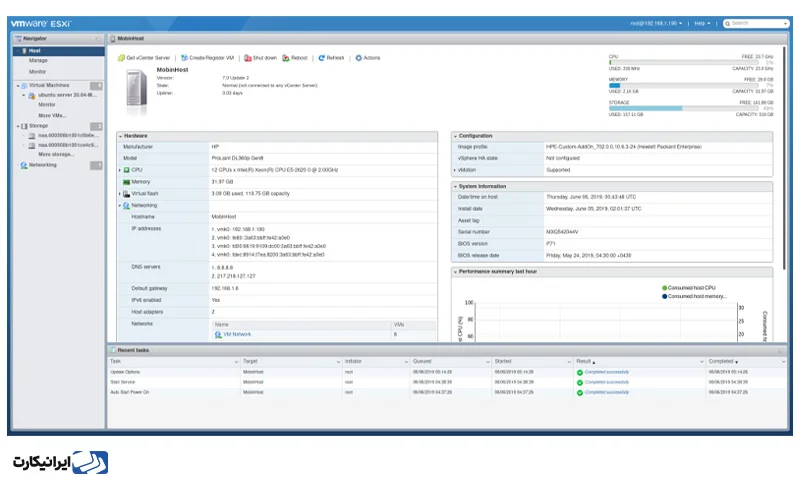
Task: Open Completed successfully link for Update Options
Action: coord(607,372)
